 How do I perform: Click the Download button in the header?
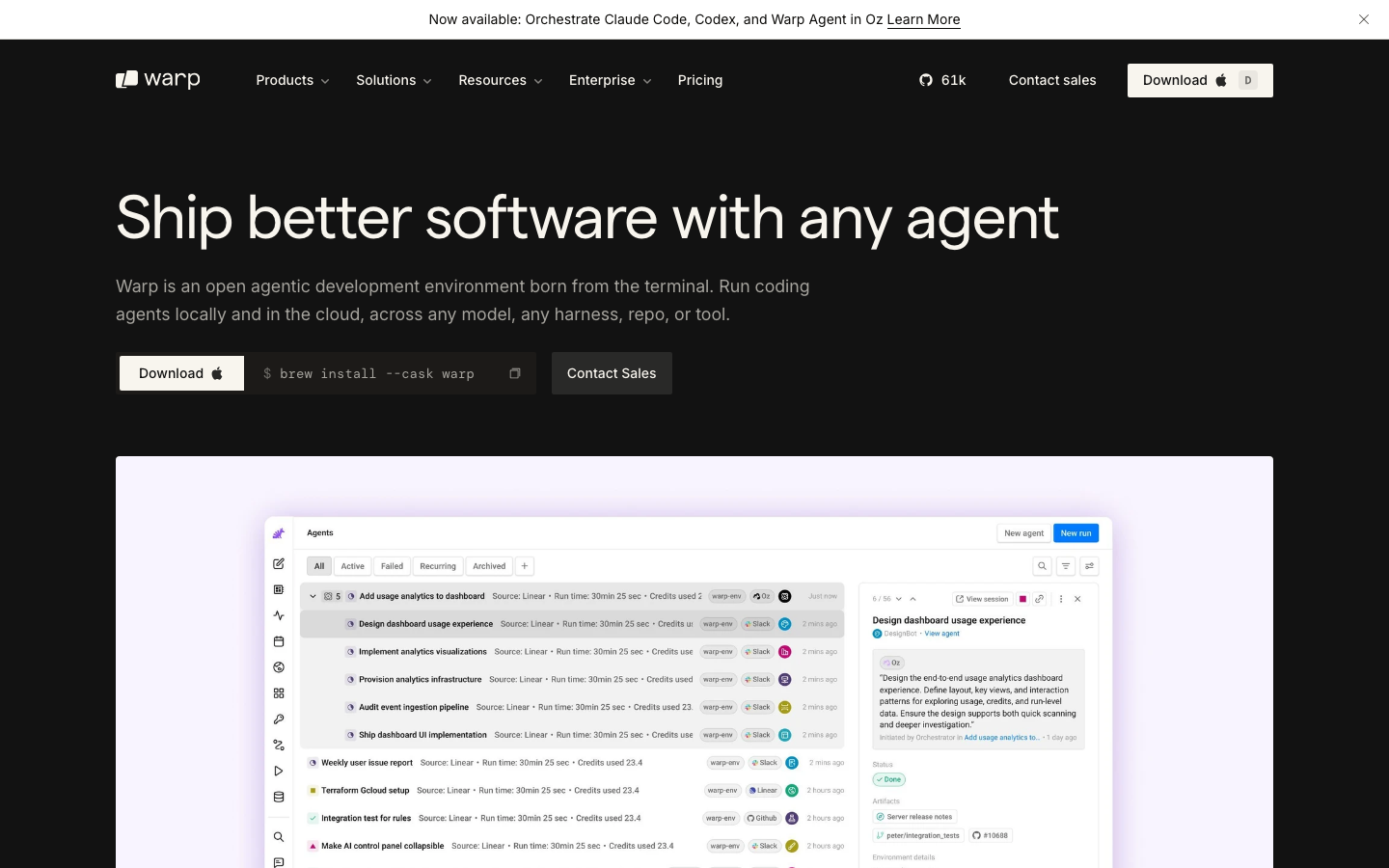[x=1200, y=80]
